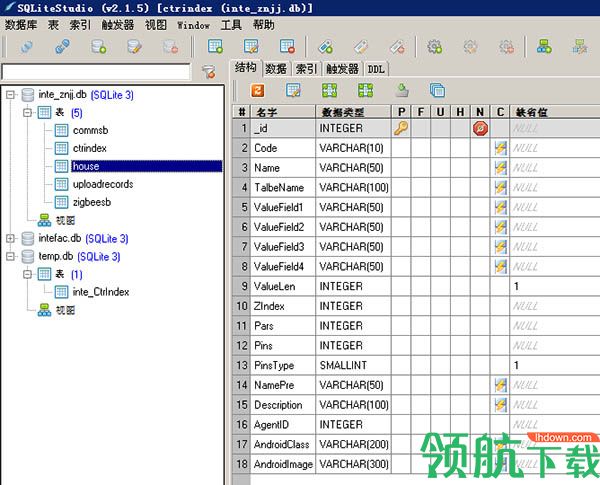Click the connect to database toolbar icon
The height and width of the screenshot is (485, 600).
(x=26, y=47)
